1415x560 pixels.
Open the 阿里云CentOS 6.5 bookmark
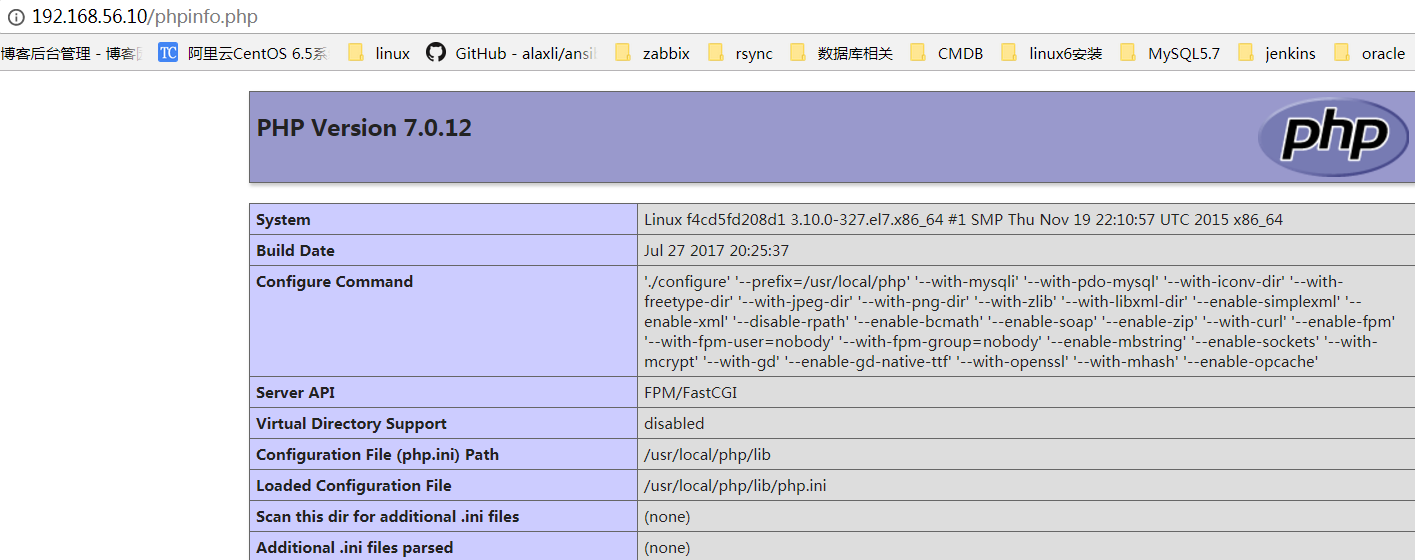click(x=243, y=54)
